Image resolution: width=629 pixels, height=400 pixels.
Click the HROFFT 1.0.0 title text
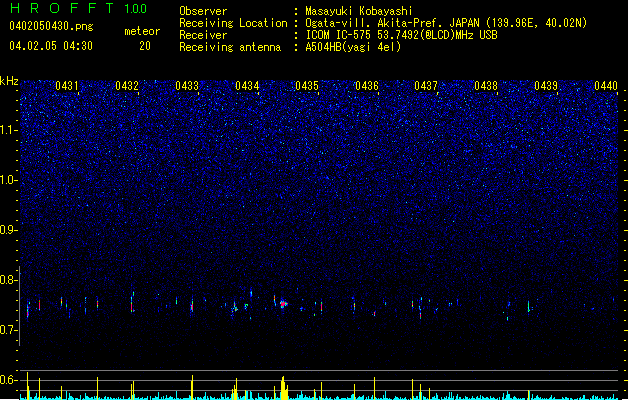[x=78, y=8]
